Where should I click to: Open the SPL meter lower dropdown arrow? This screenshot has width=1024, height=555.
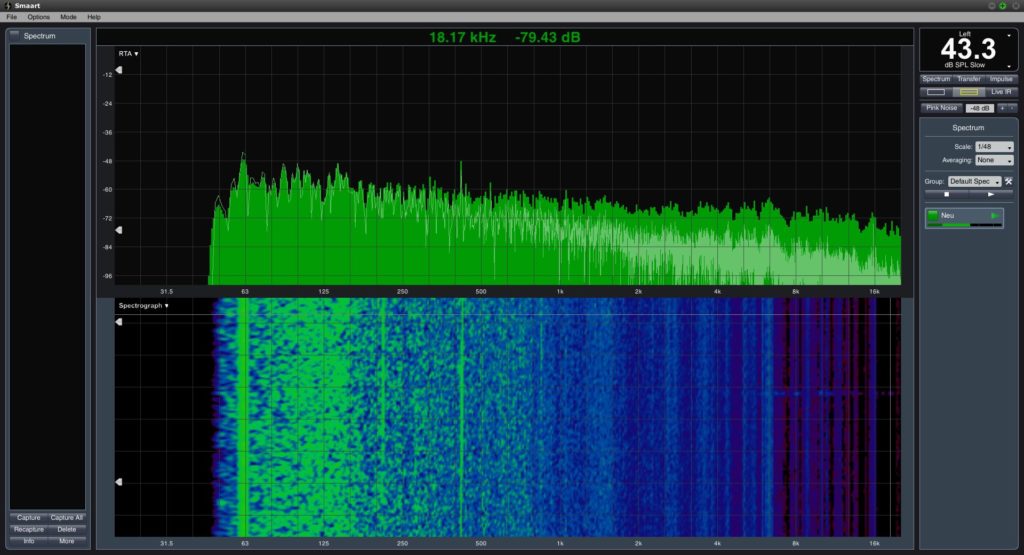1010,66
